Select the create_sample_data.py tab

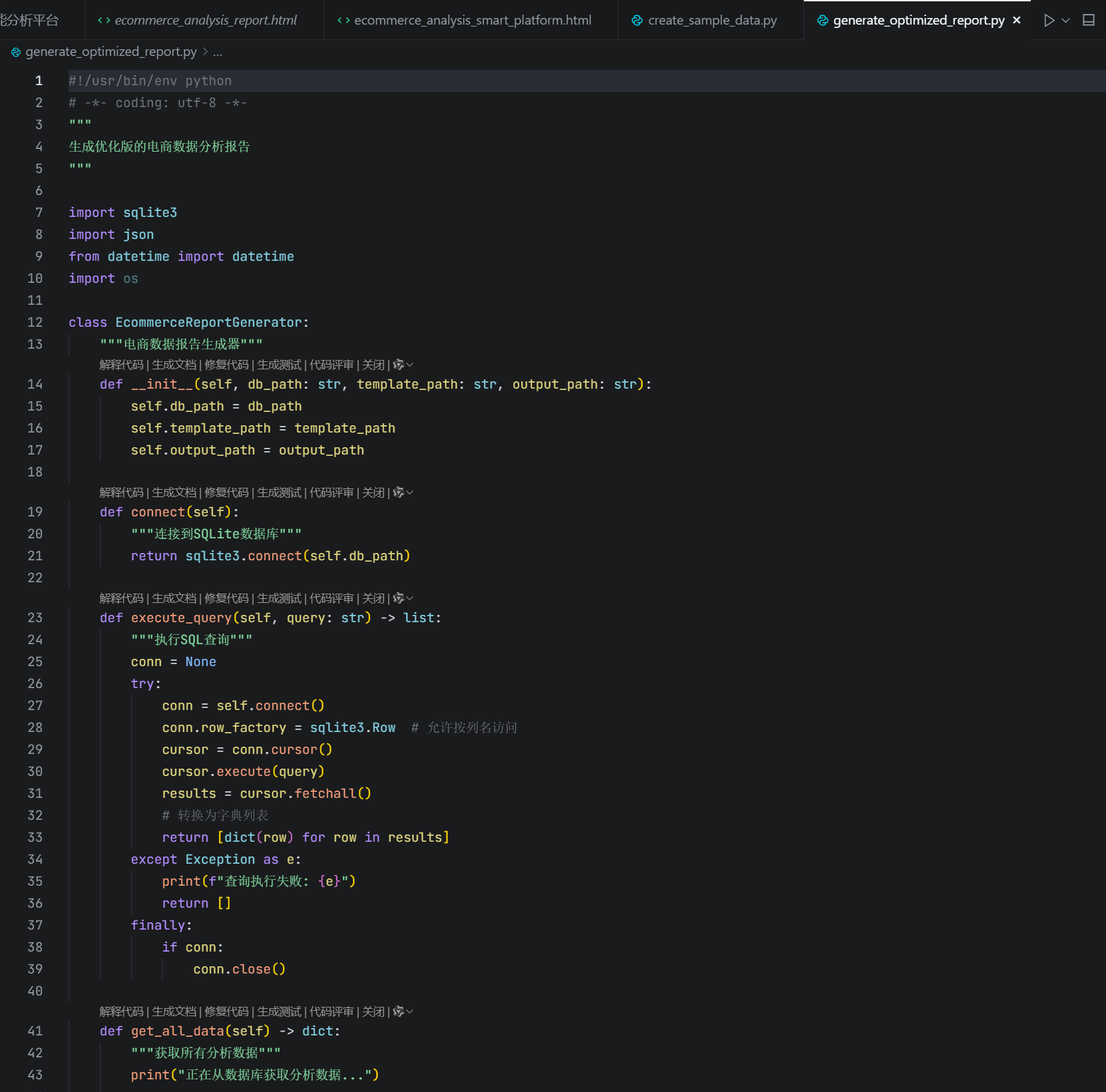tap(712, 21)
